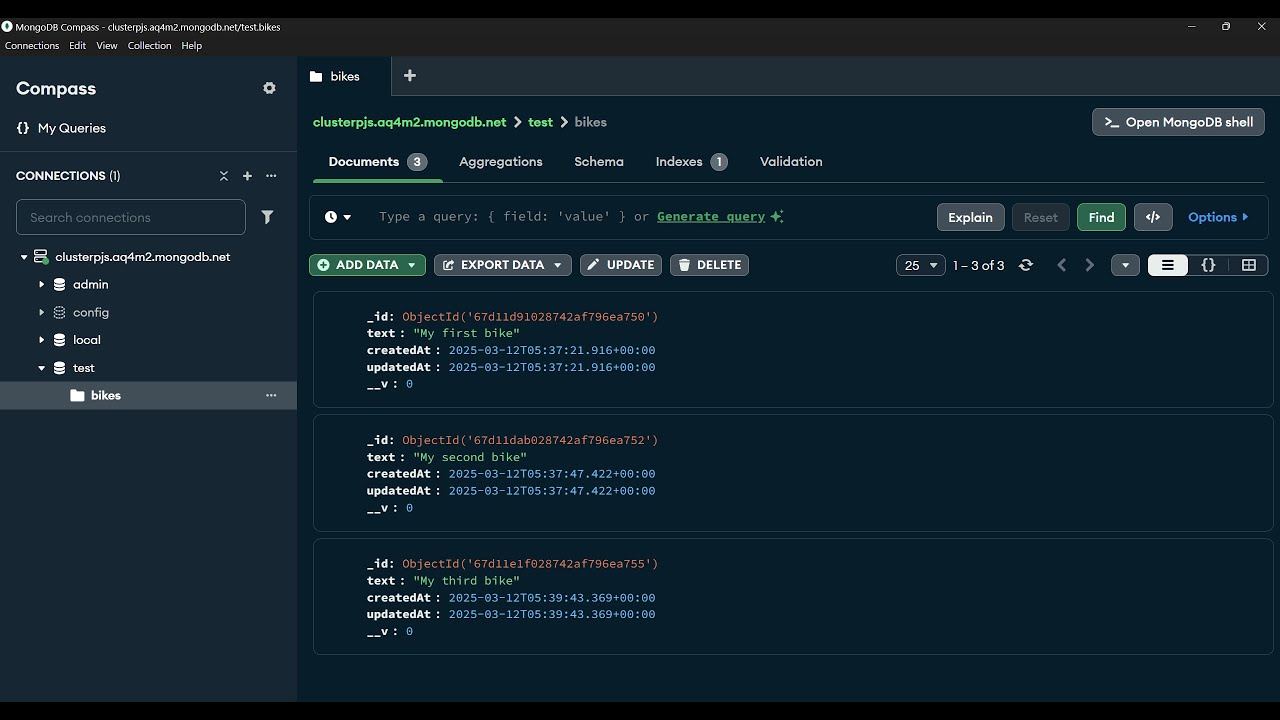
Task: Expand the local database
Action: click(x=42, y=340)
